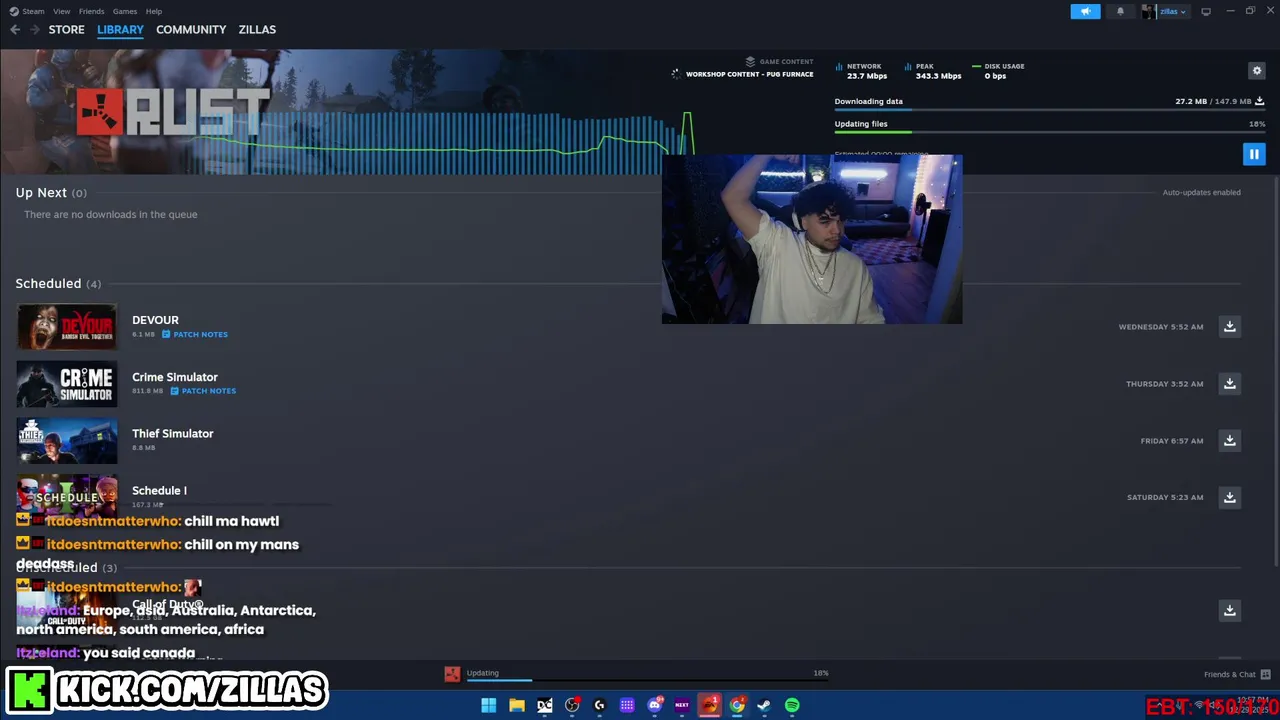
Task: Click the Peak 343.3 Mbps stat
Action: pos(933,71)
